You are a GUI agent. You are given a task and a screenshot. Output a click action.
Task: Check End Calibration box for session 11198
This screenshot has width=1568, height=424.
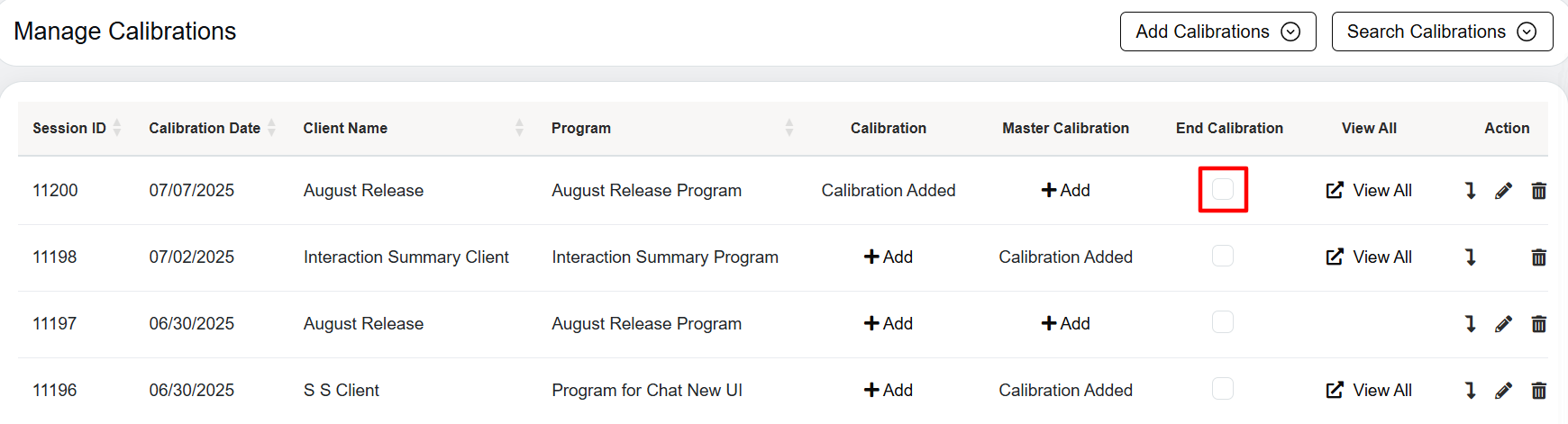pos(1223,256)
